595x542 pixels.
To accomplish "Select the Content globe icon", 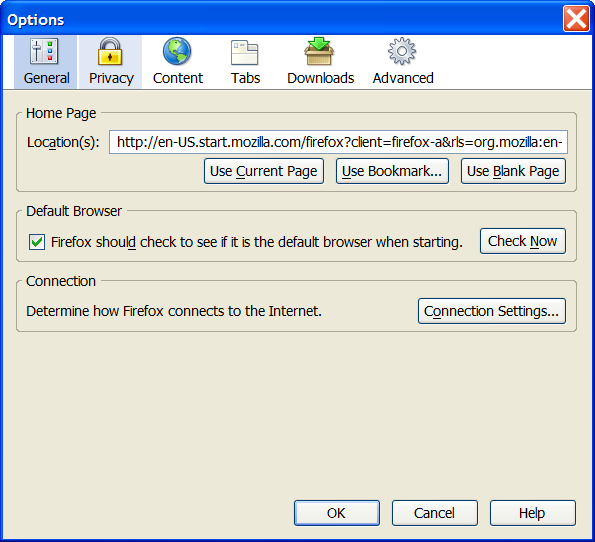I will click(x=177, y=51).
